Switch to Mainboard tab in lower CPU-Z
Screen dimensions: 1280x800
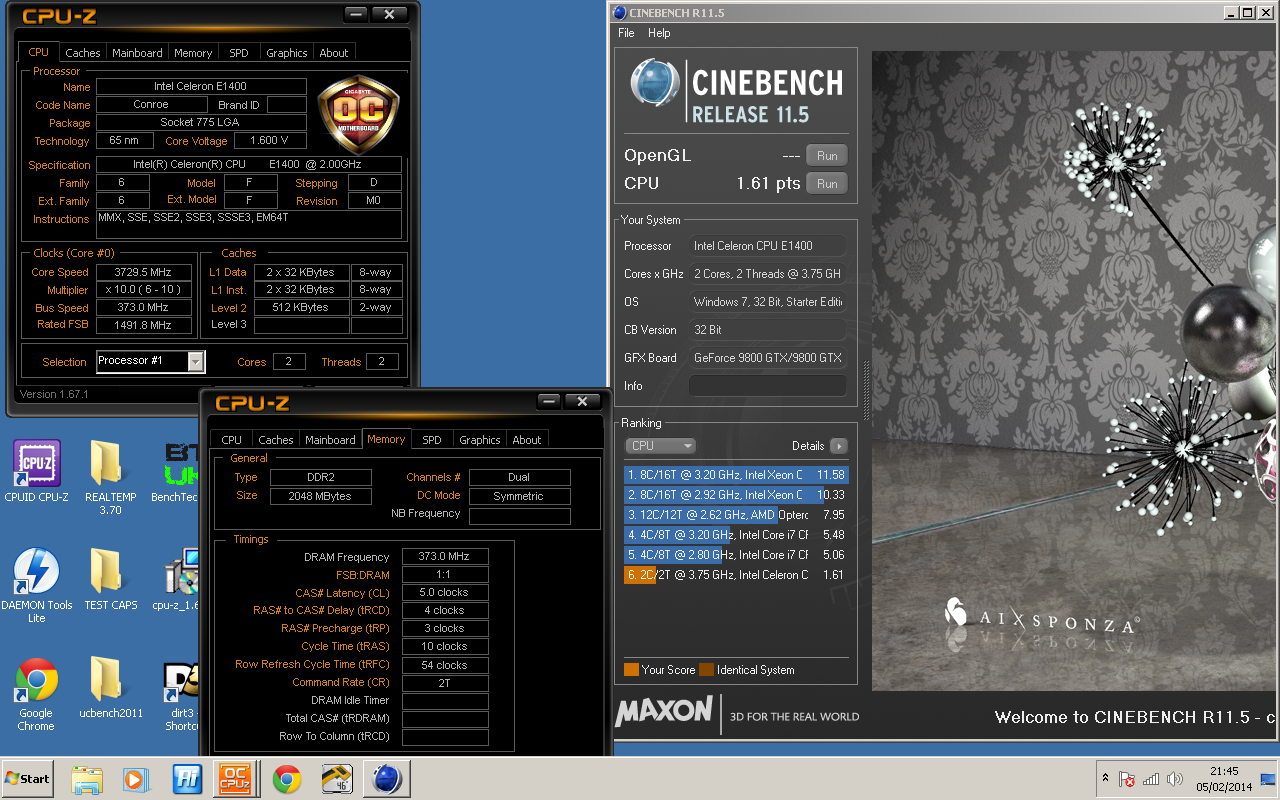click(x=330, y=440)
